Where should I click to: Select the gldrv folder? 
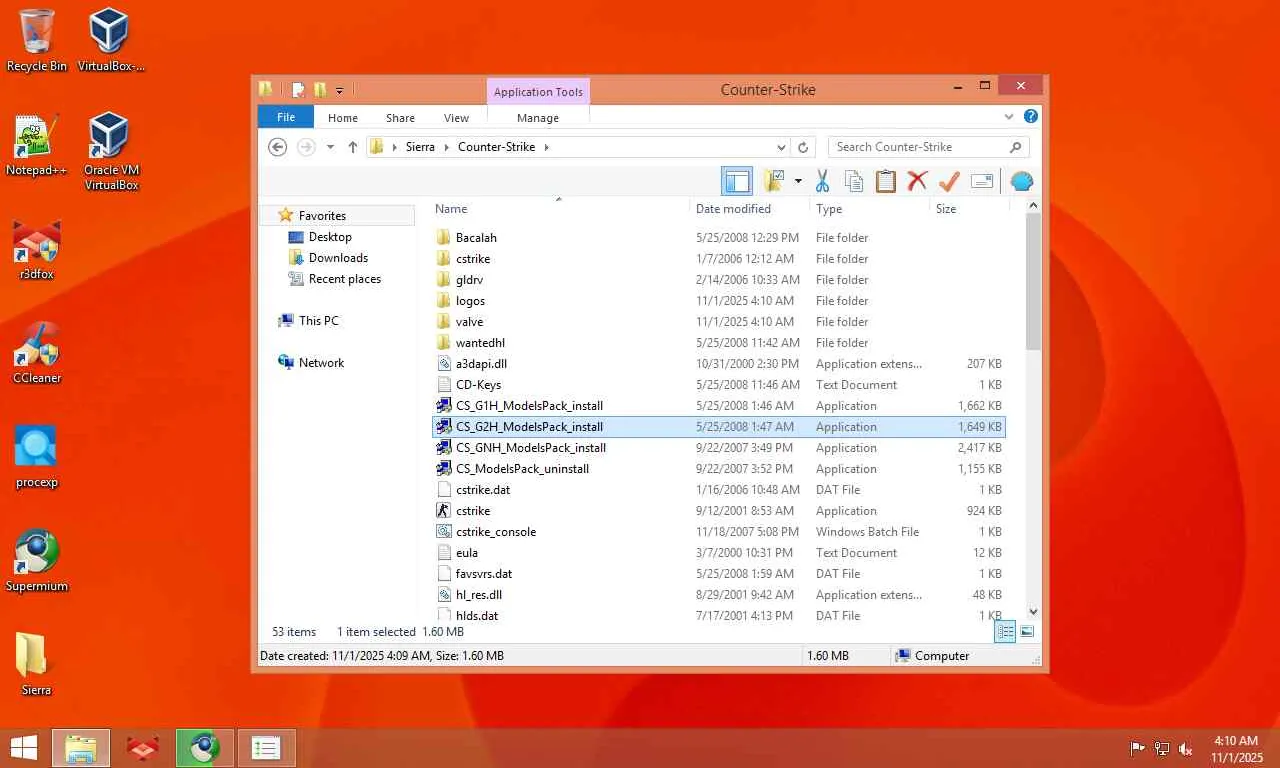[x=719, y=280]
